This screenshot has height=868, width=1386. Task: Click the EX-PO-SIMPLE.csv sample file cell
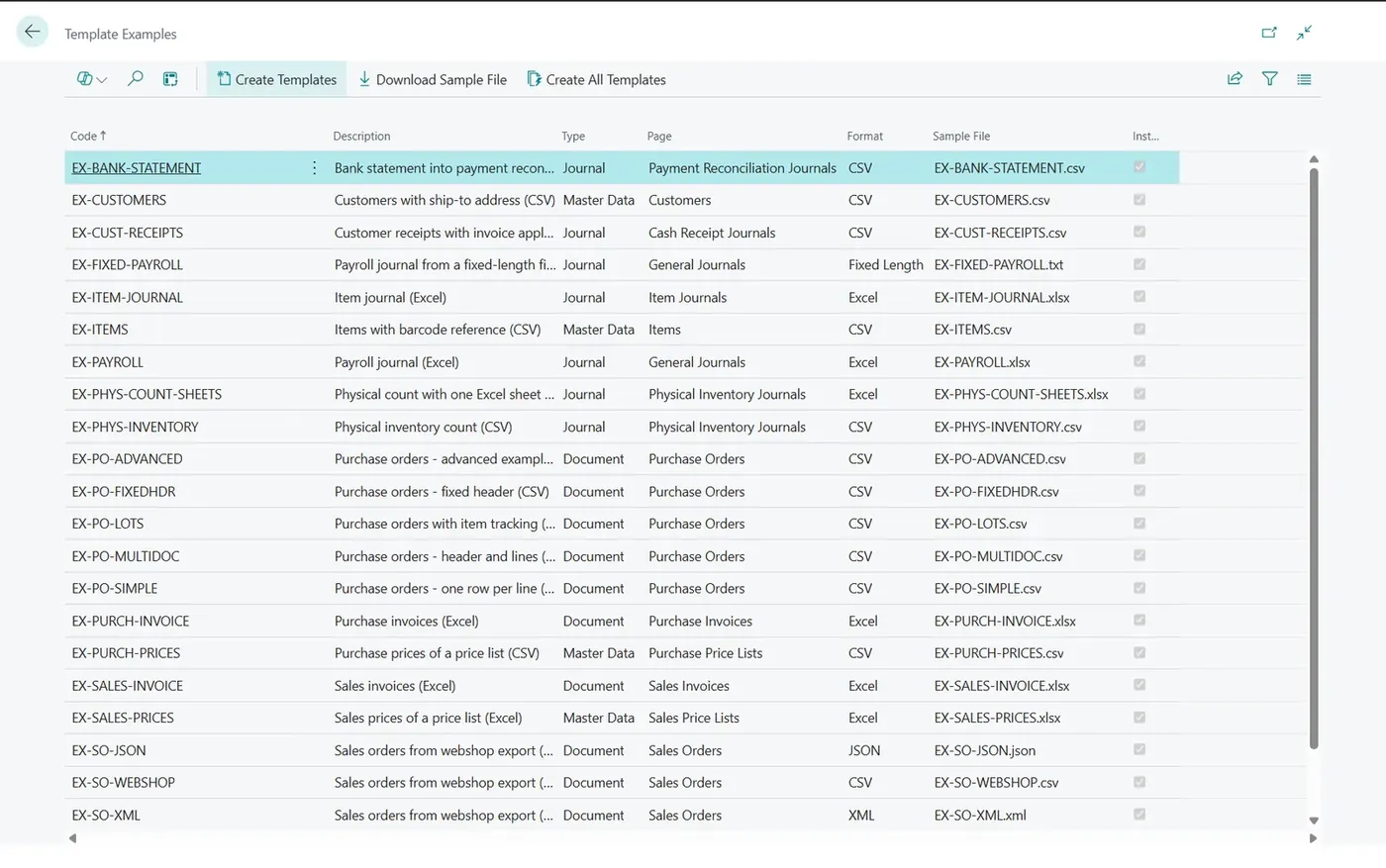[x=987, y=588]
